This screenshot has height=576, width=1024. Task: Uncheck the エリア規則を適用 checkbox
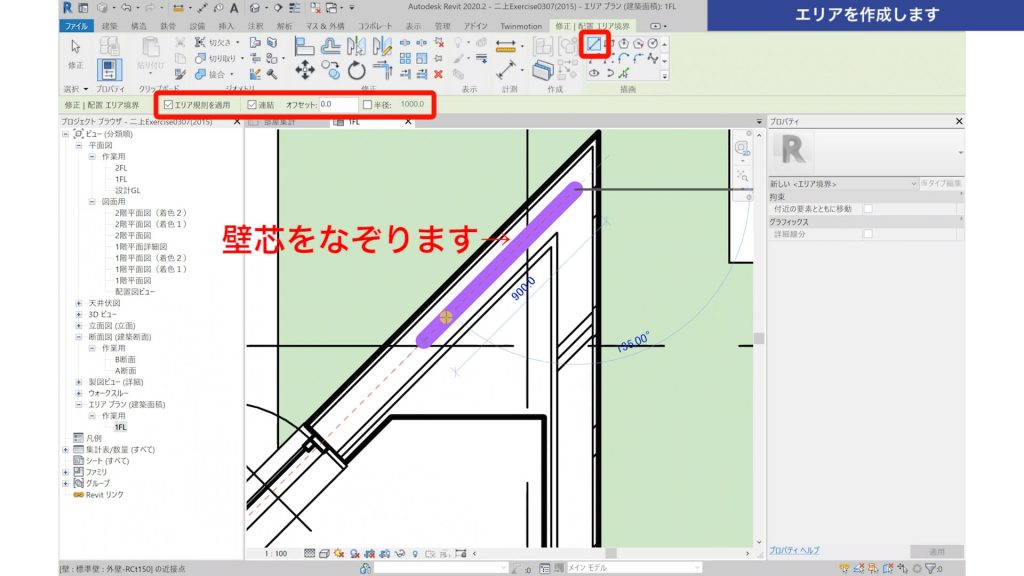coord(168,104)
